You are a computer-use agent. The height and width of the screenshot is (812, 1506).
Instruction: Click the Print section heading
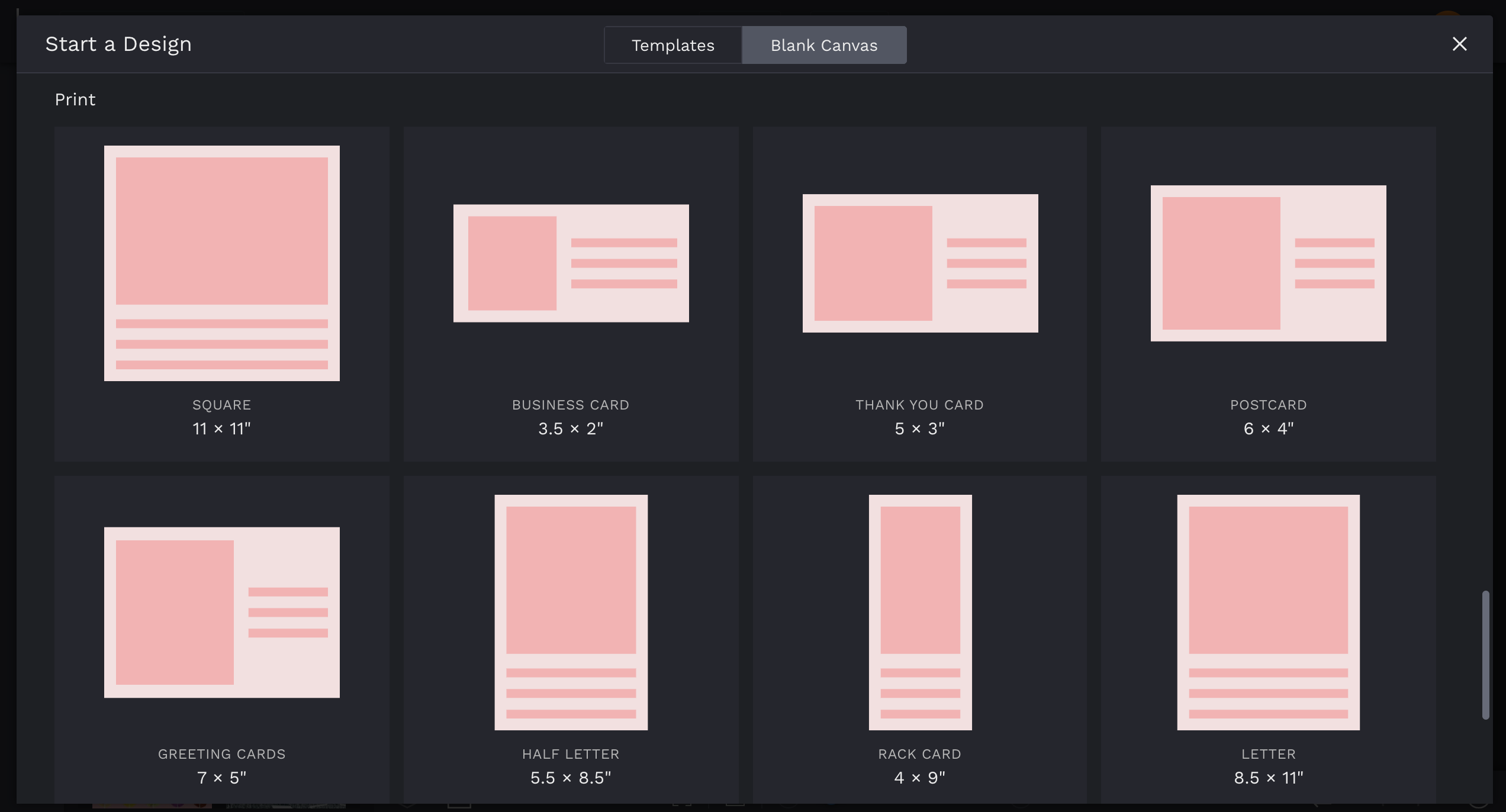75,99
